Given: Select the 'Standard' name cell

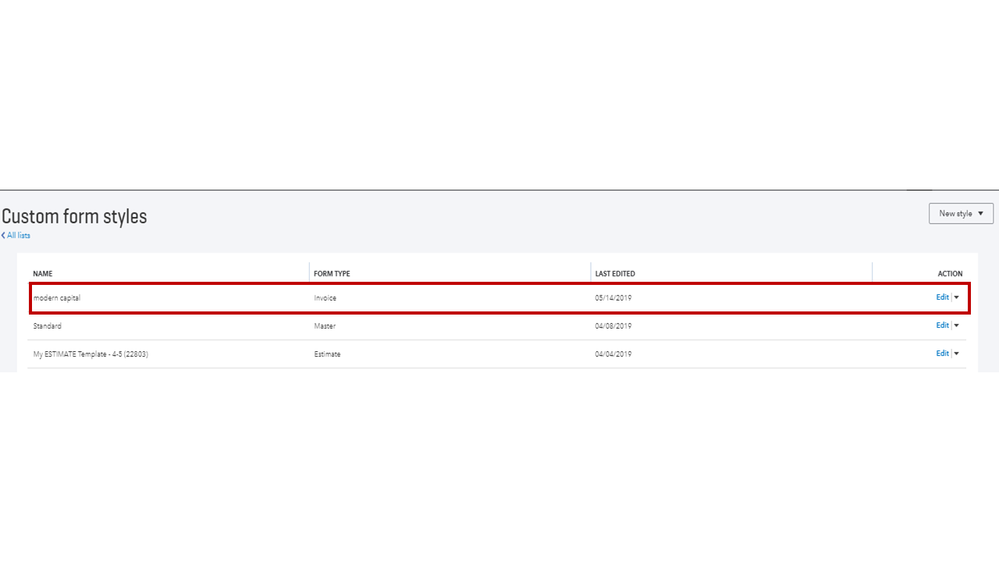Looking at the screenshot, I should (47, 326).
